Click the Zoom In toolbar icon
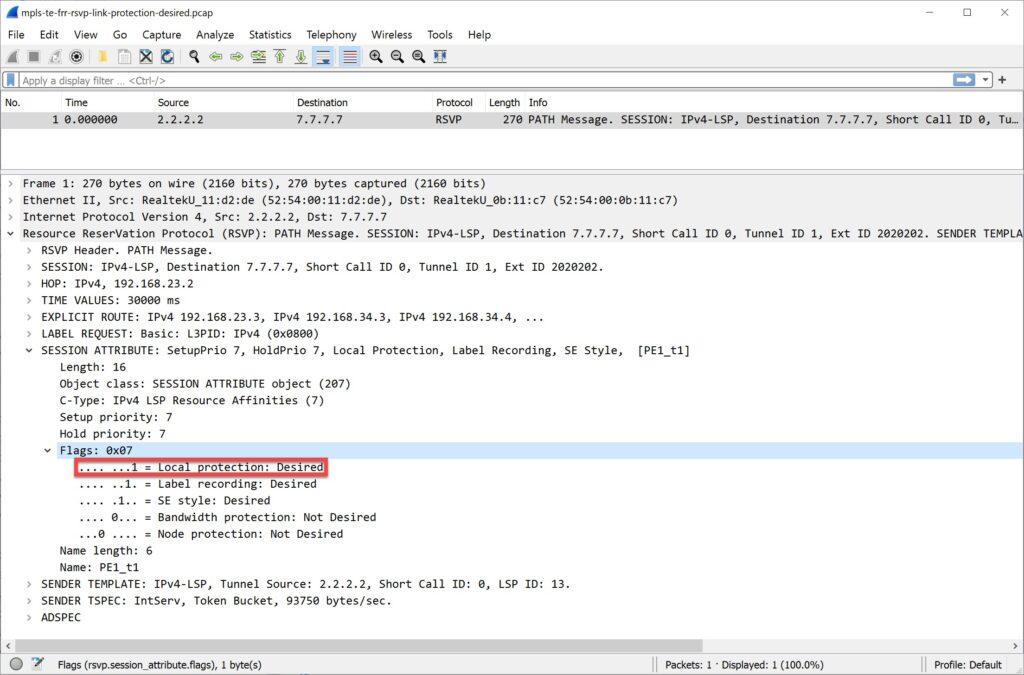1024x675 pixels. 376,57
